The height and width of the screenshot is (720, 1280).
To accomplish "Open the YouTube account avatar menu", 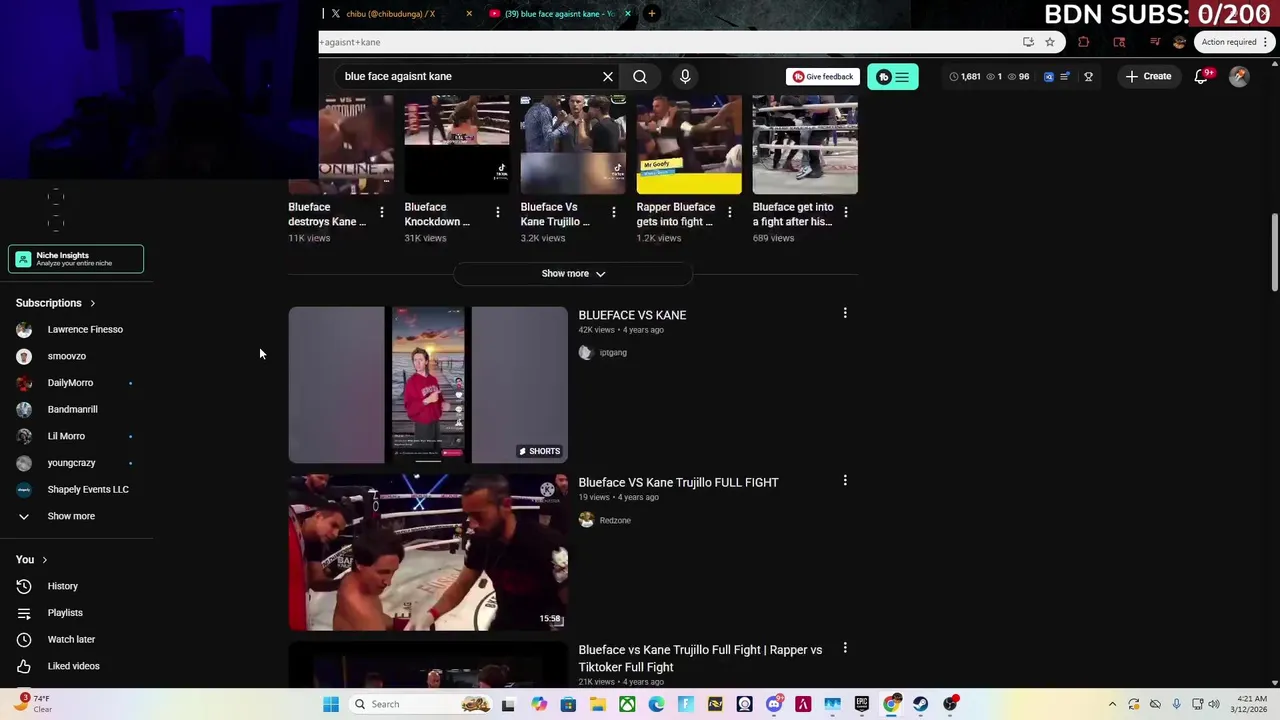I will (x=1239, y=76).
